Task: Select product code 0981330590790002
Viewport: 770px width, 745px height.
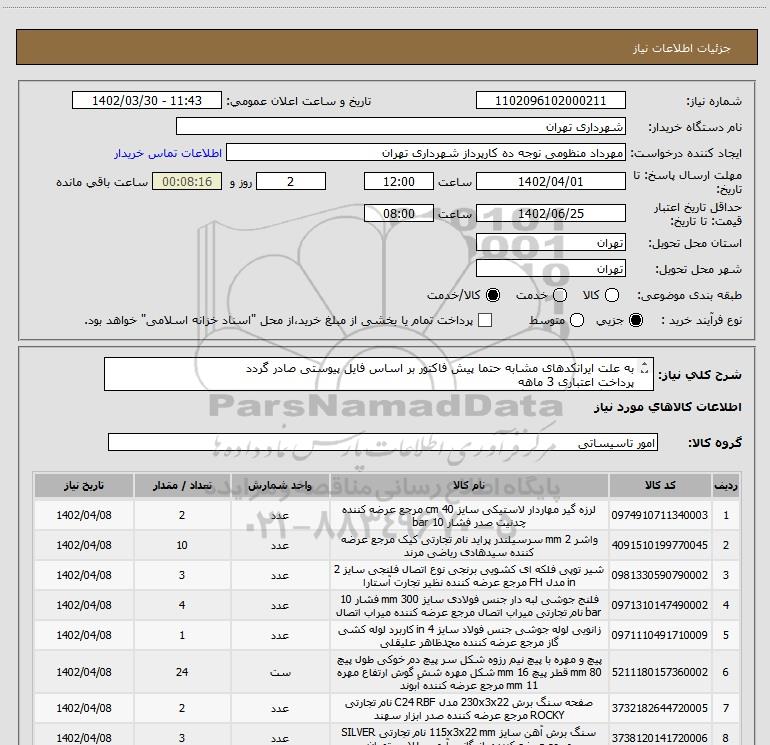Action: click(660, 575)
